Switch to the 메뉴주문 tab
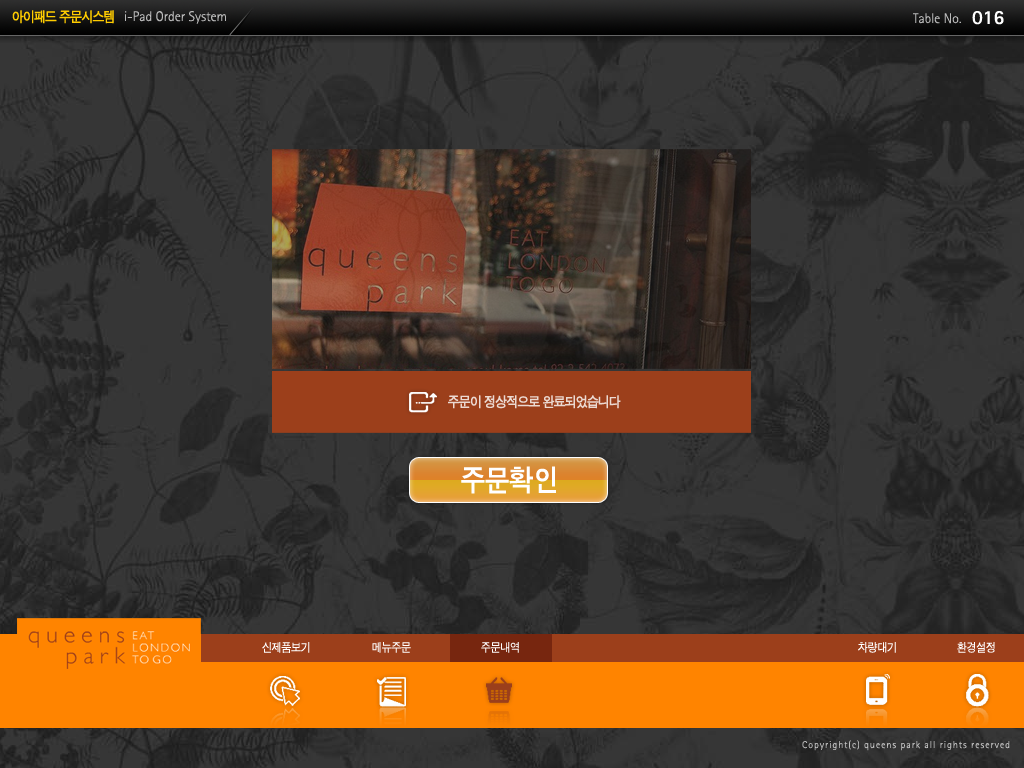 pyautogui.click(x=391, y=648)
